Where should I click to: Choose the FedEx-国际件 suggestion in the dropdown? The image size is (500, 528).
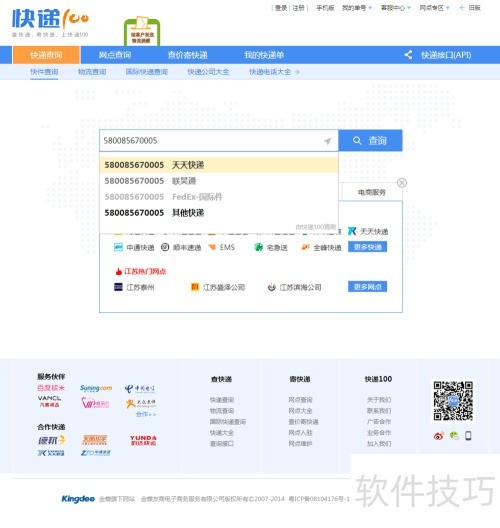point(219,197)
